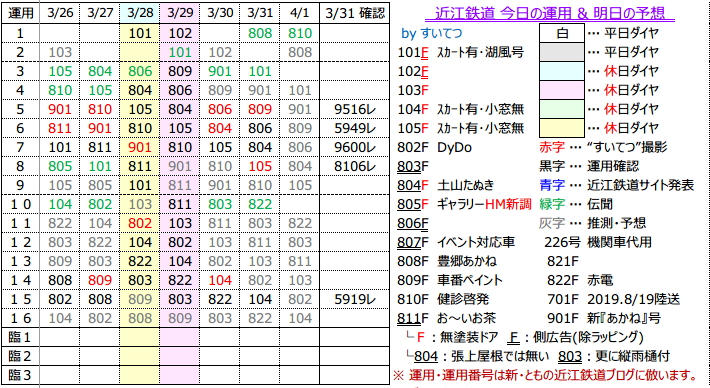Screen dimensions: 710x388
Task: Click red 802 in row 11 under 3/28
Action: pyautogui.click(x=140, y=223)
